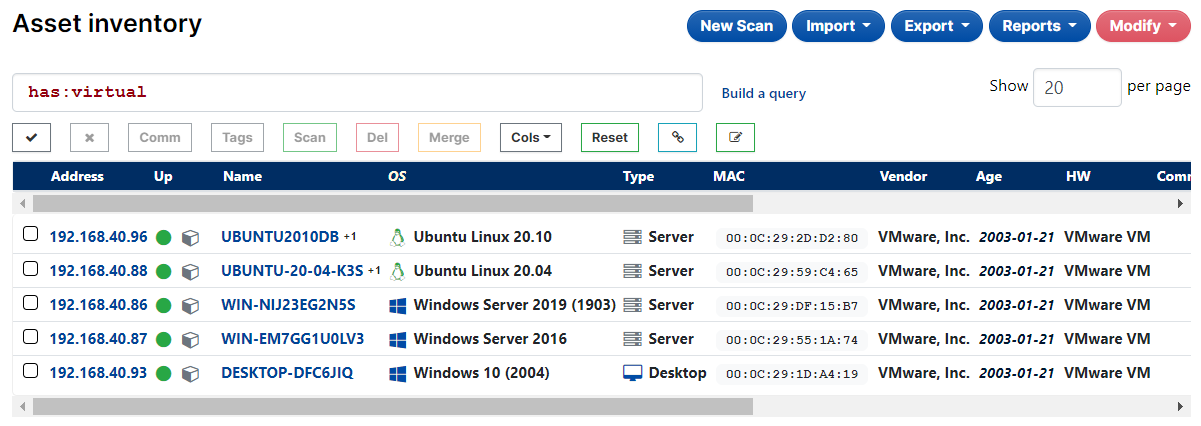The width and height of the screenshot is (1201, 426).
Task: Open the Import dropdown
Action: point(838,26)
